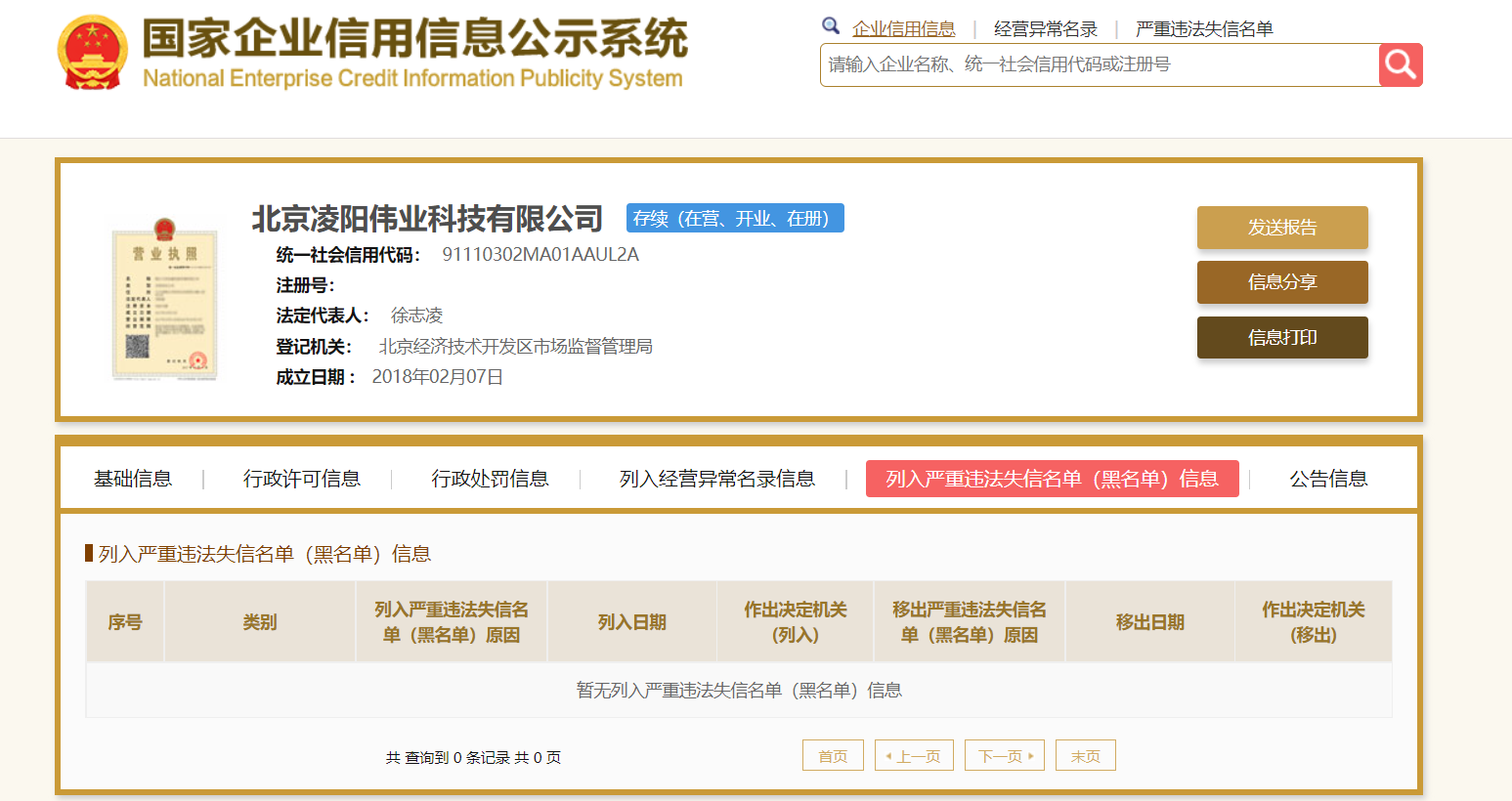Click the 信息分享 button
This screenshot has height=801, width=1512.
(x=1282, y=282)
